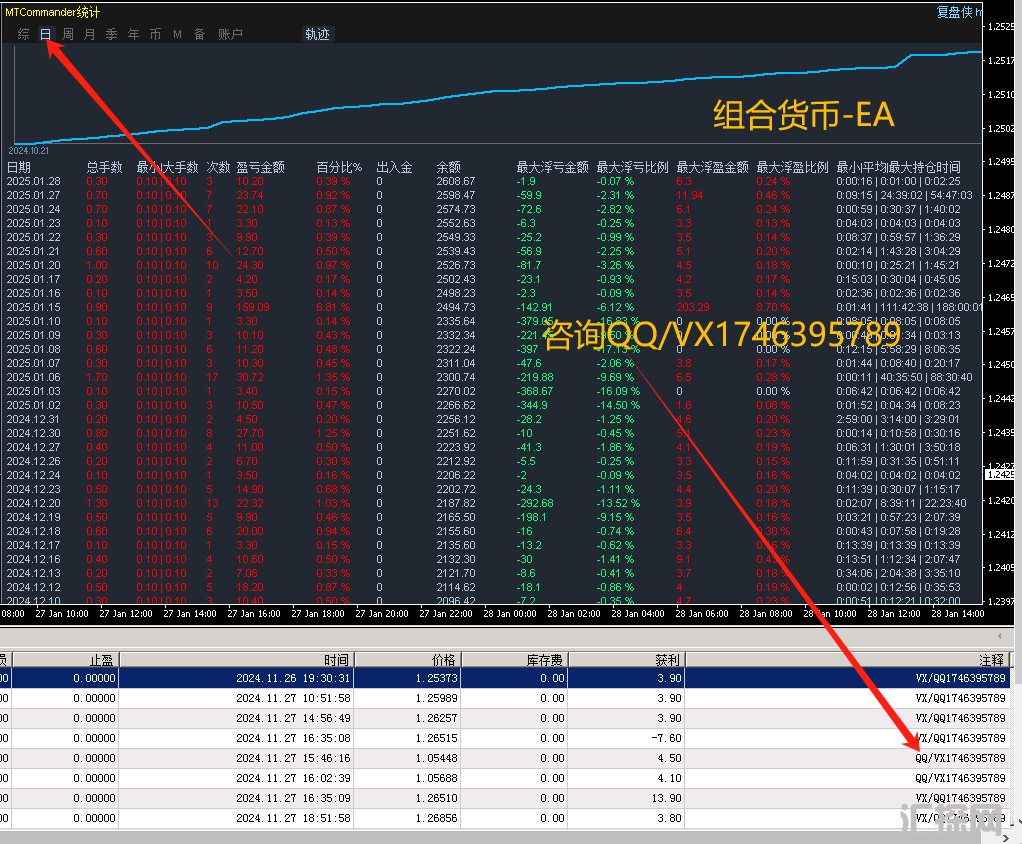1022x844 pixels.
Task: Click the 盈亏金额 column header
Action: pos(260,167)
